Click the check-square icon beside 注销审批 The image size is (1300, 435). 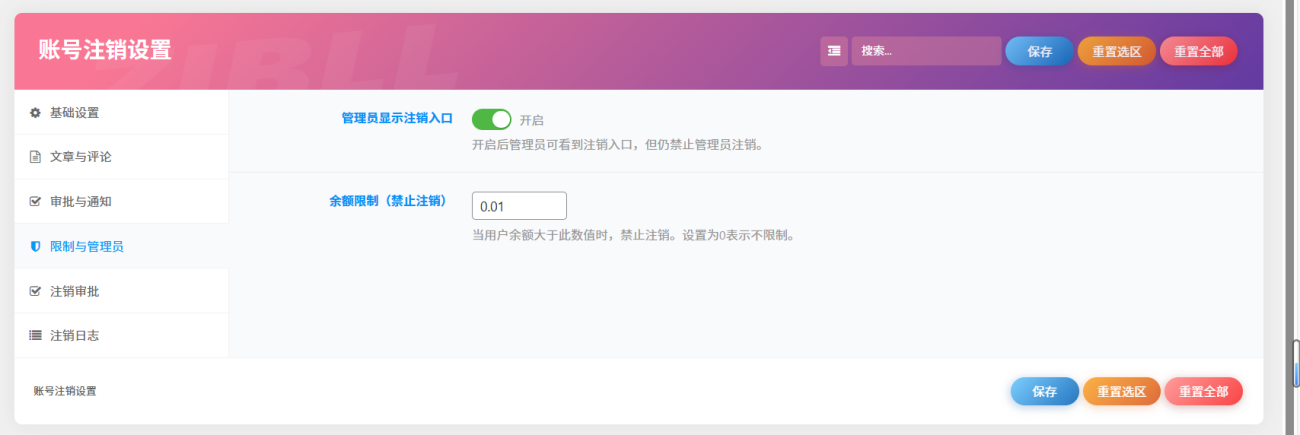click(35, 291)
